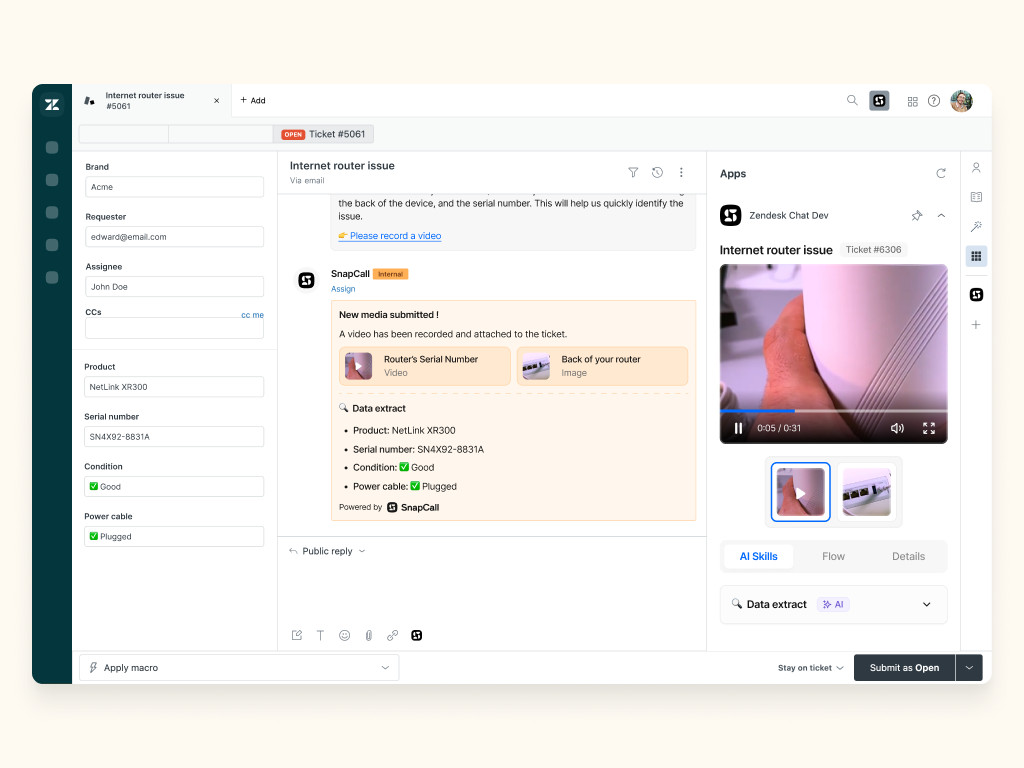Toggle fullscreen for the video player
The image size is (1024, 768).
click(928, 428)
